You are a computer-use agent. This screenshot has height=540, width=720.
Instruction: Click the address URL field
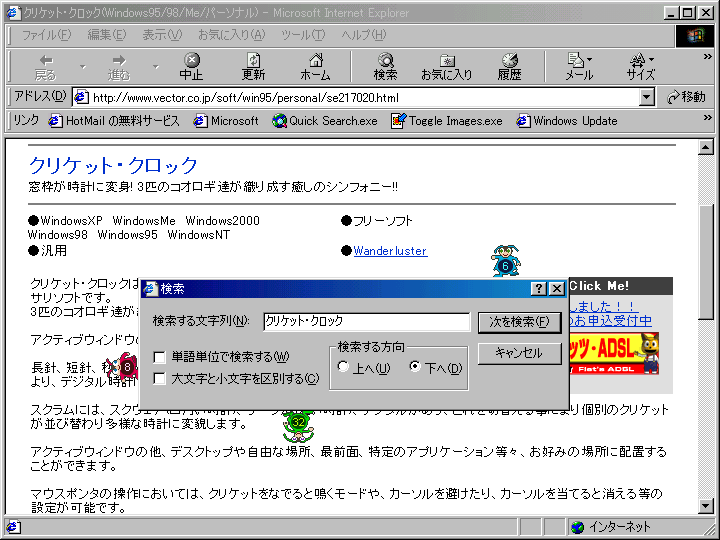[x=363, y=97]
